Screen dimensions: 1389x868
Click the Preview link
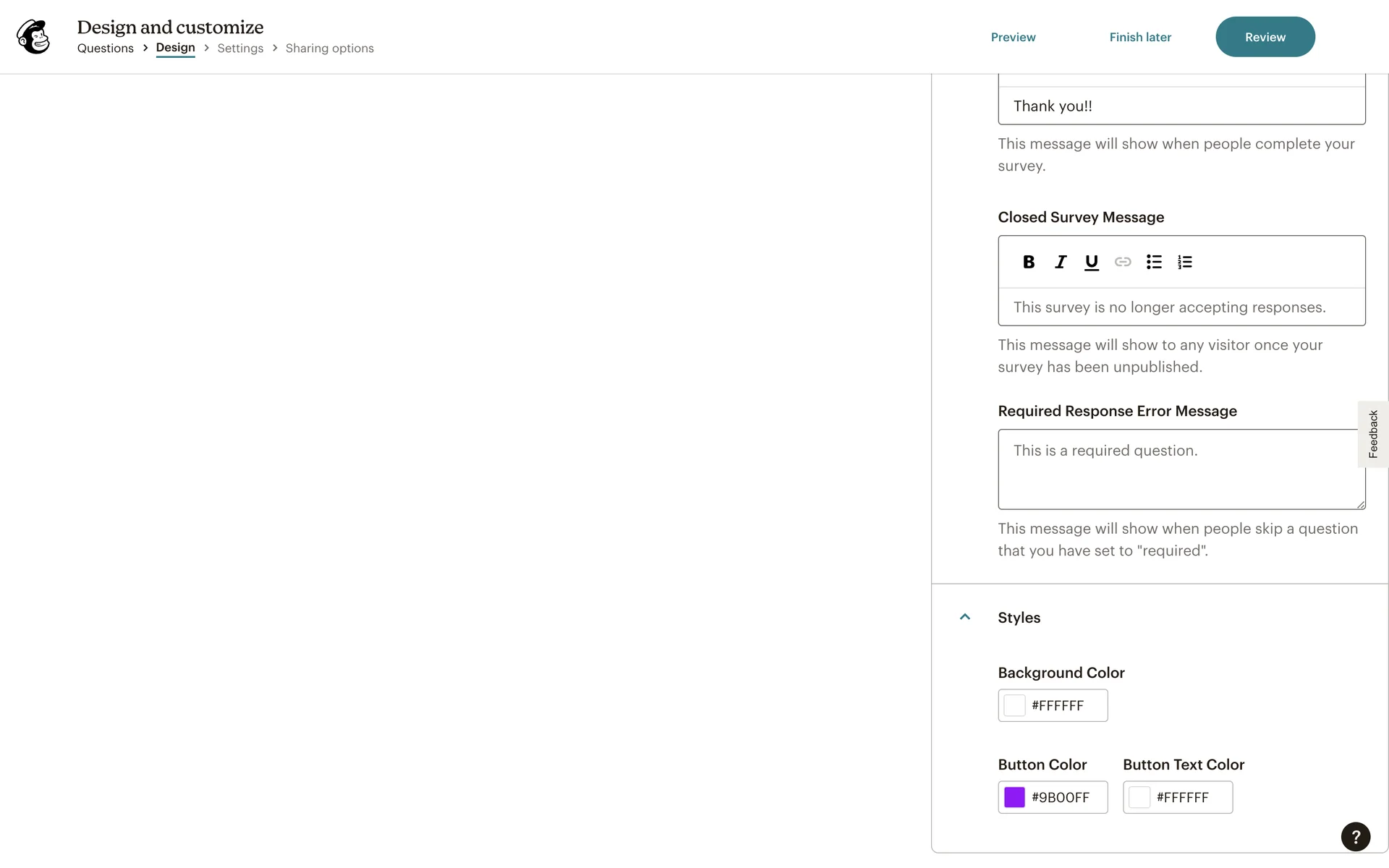click(1013, 37)
